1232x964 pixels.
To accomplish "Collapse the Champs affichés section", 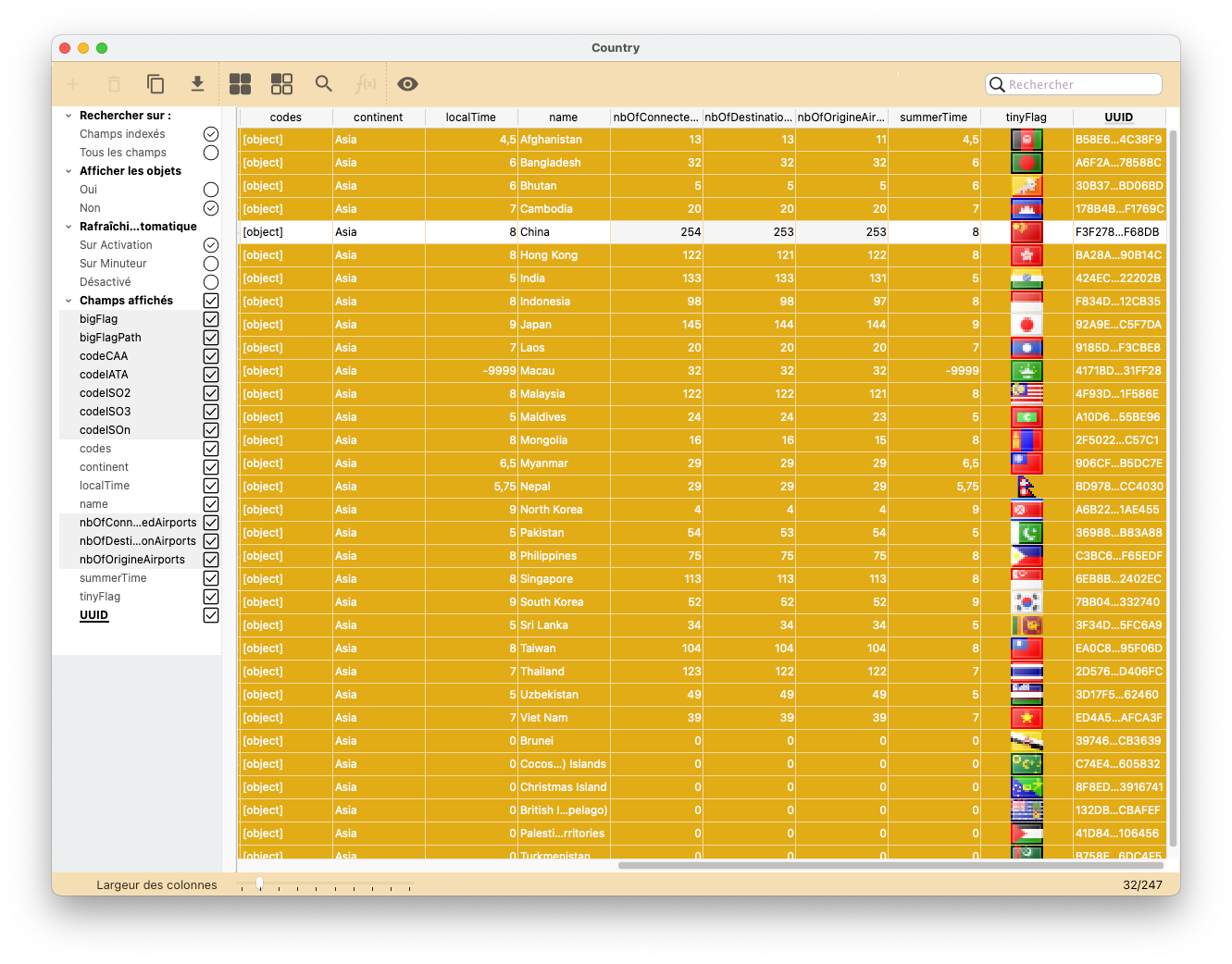I will click(68, 301).
